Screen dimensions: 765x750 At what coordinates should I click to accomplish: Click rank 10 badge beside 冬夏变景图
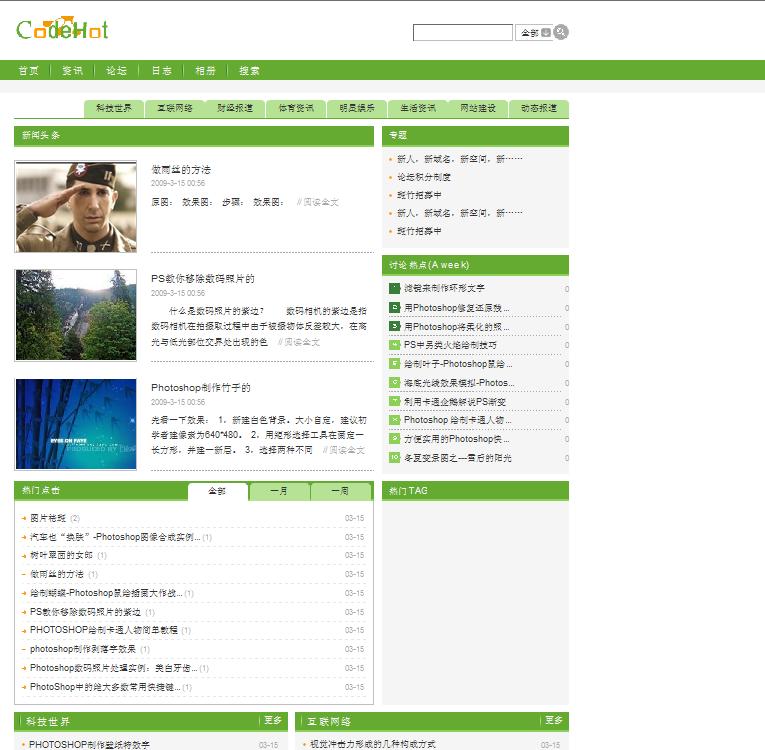[x=394, y=458]
